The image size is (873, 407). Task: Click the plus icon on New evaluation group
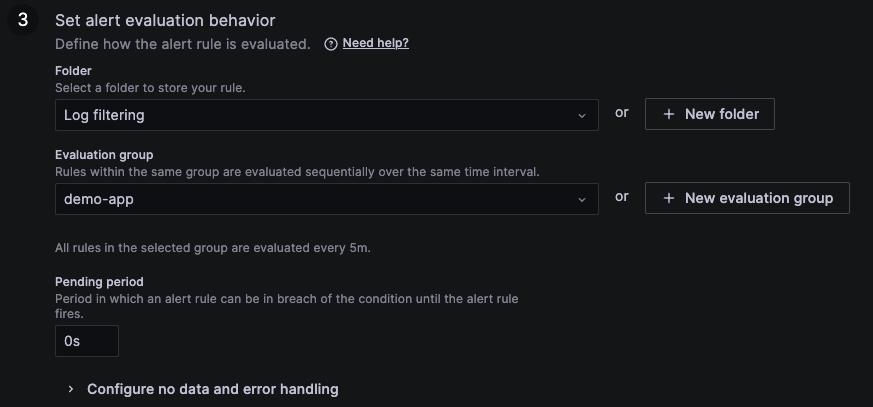669,198
